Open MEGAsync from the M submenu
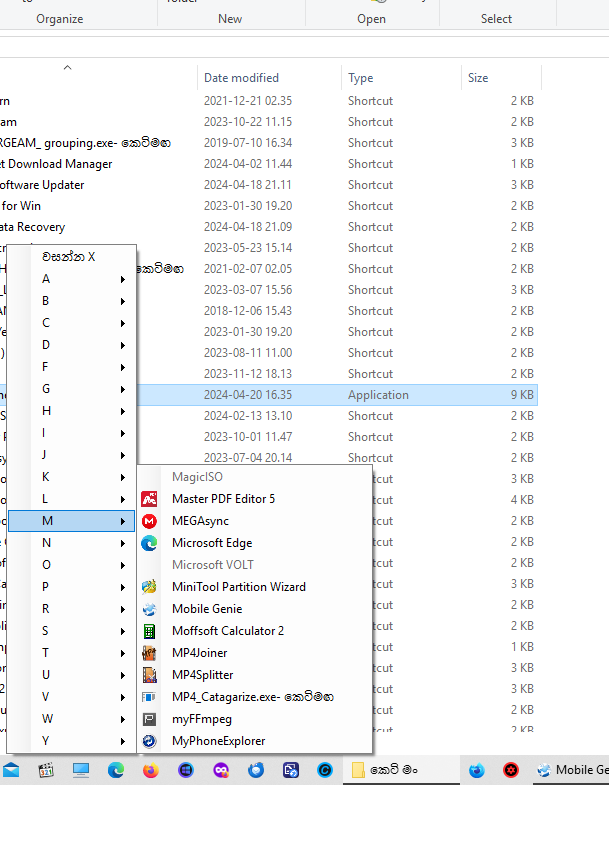This screenshot has height=843, width=609. pos(254,521)
